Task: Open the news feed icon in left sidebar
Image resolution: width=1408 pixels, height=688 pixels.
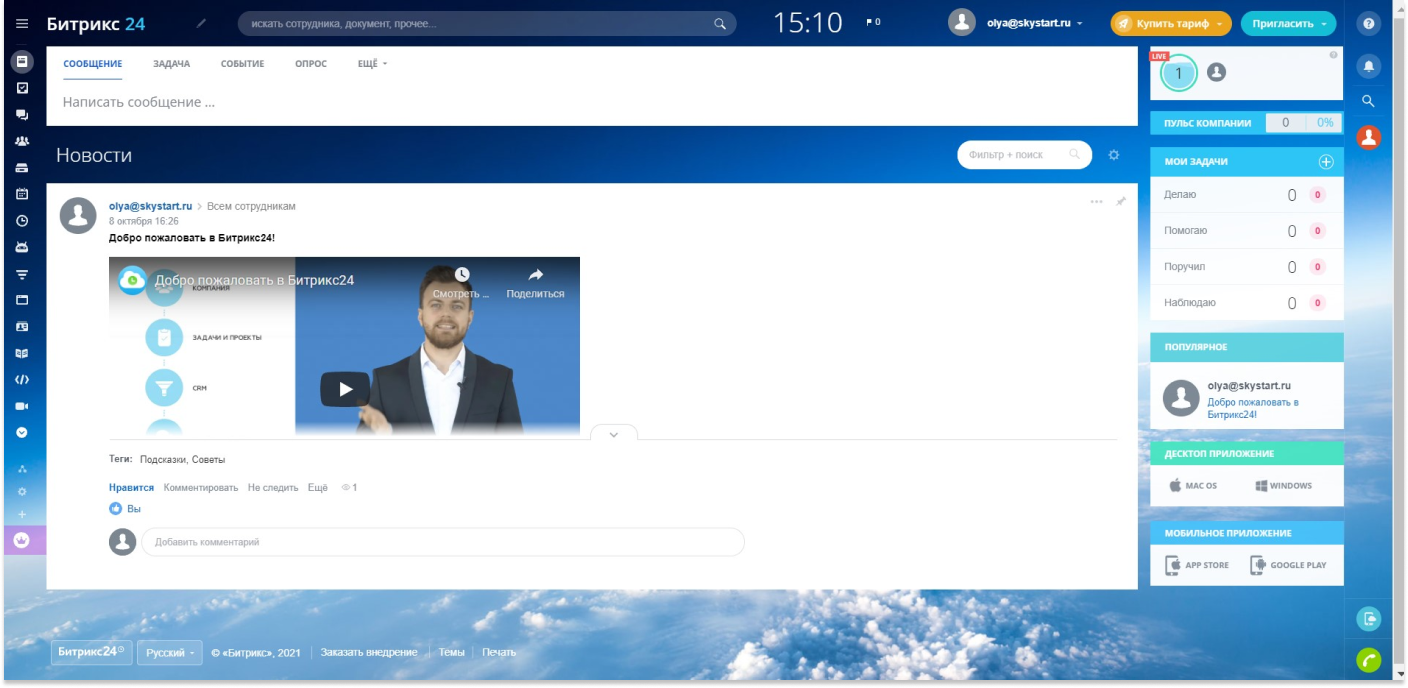Action: [22, 62]
